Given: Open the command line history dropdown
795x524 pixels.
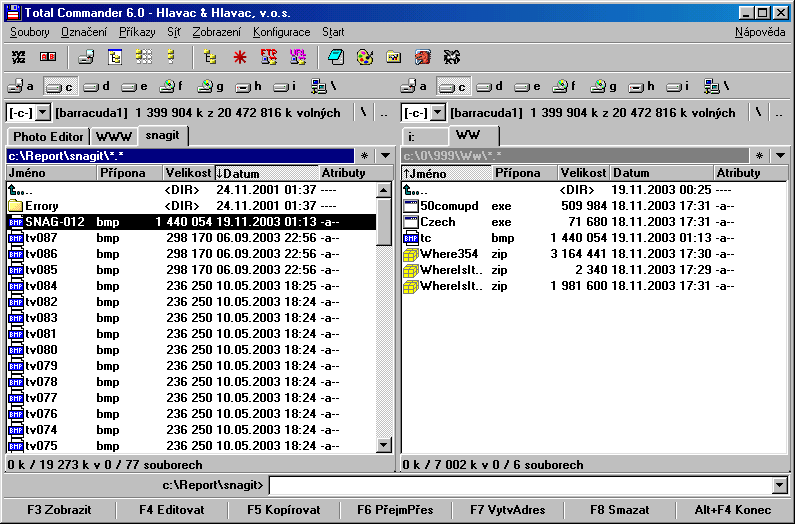Looking at the screenshot, I should coord(780,485).
